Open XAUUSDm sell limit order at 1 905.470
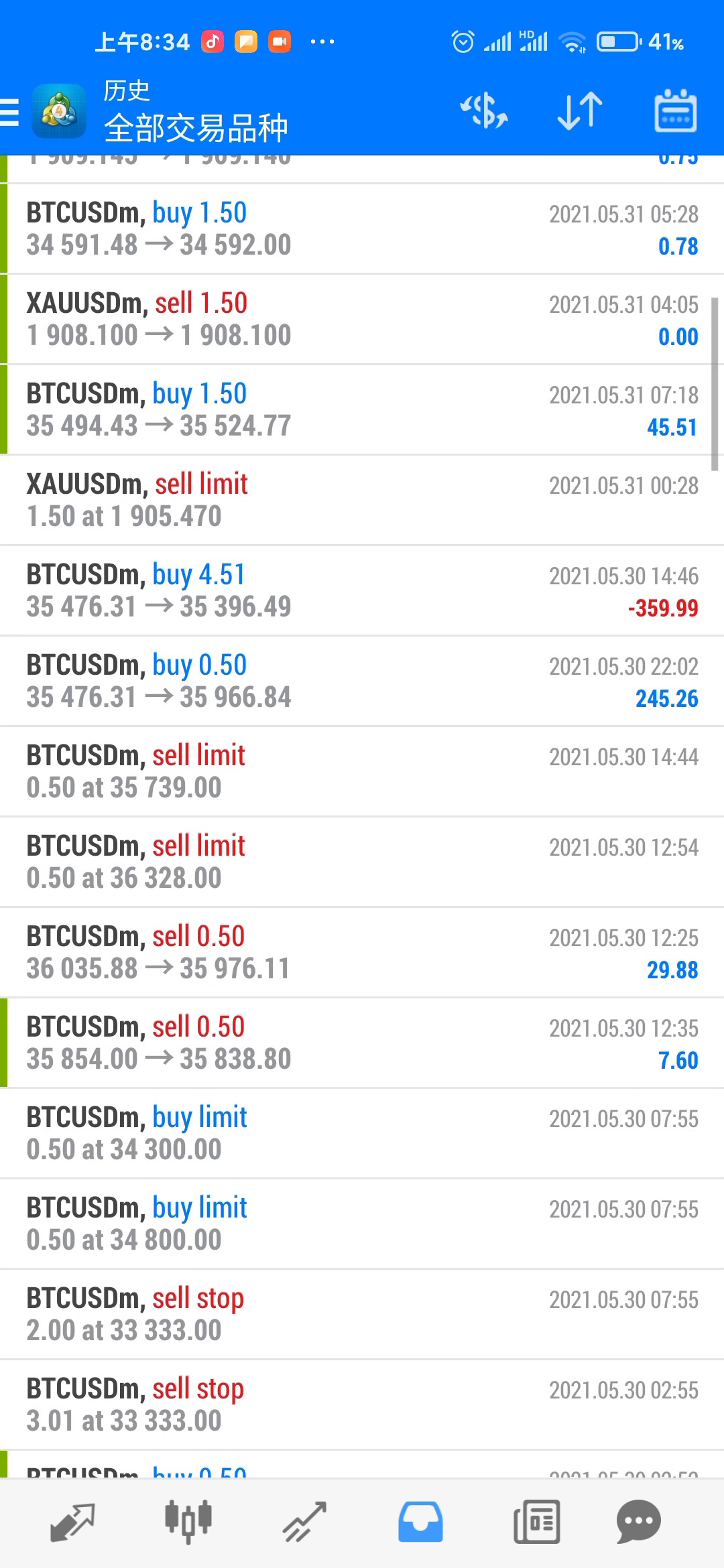This screenshot has width=724, height=1568. point(362,500)
